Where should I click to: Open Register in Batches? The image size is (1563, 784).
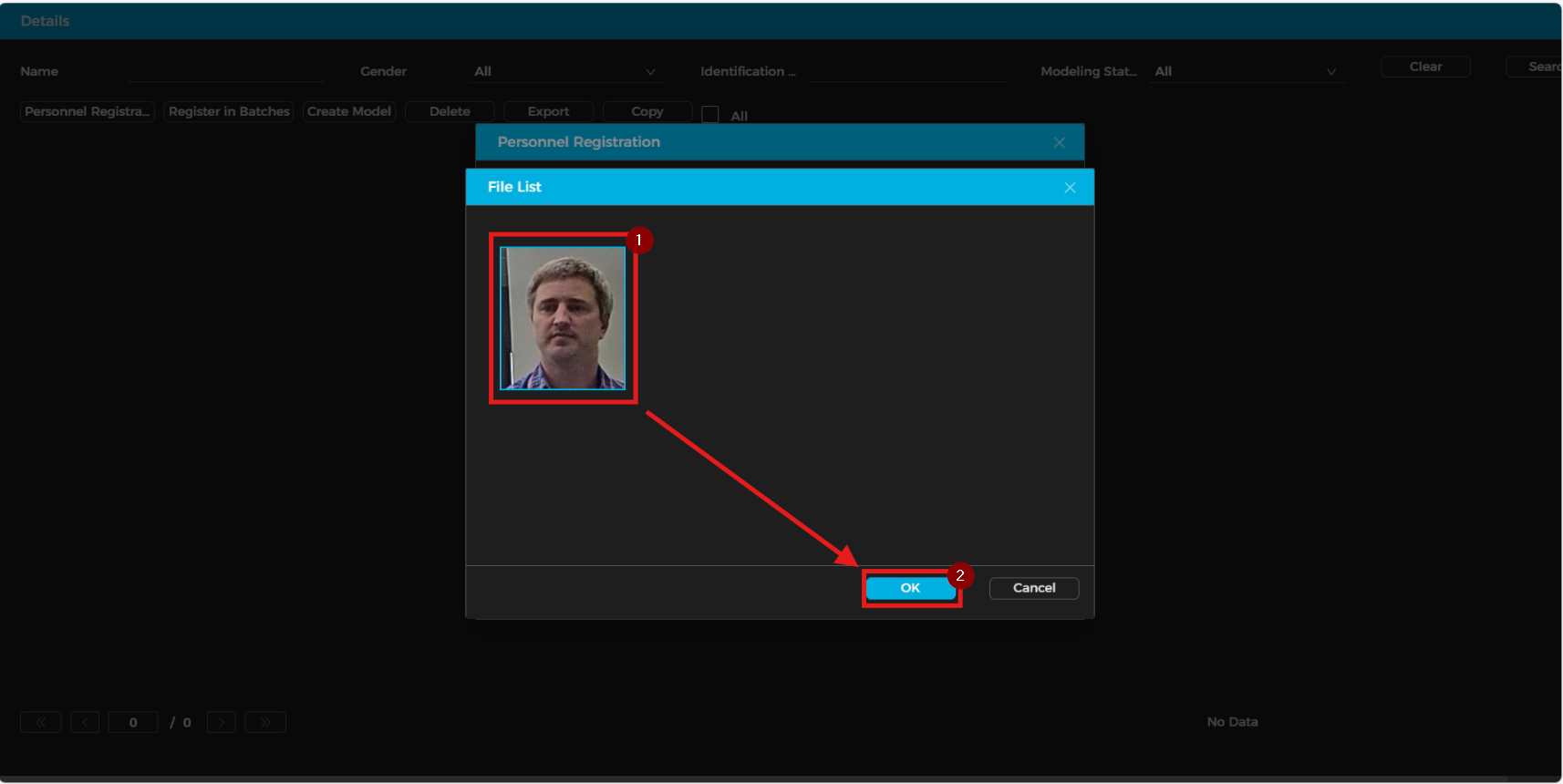229,111
